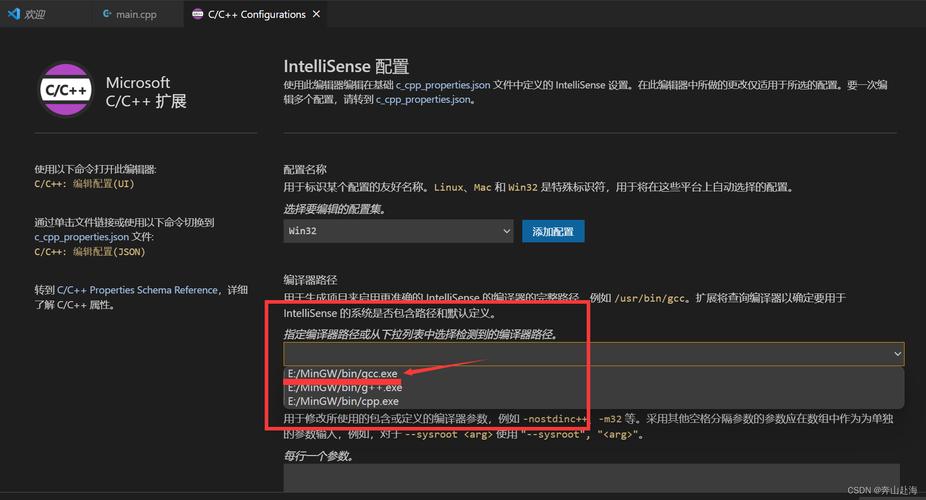Switch to the 欢迎 welcome tab
The width and height of the screenshot is (926, 500).
tap(27, 14)
